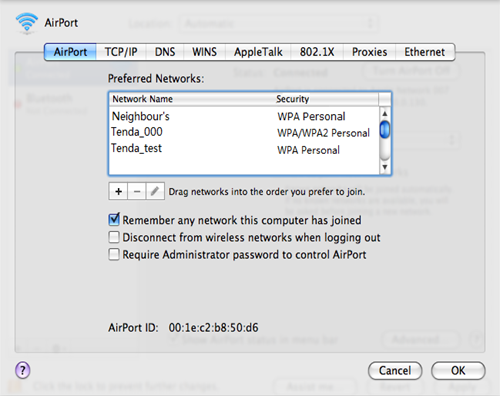
Task: Click scroll up arrow in network list
Action: 385,114
